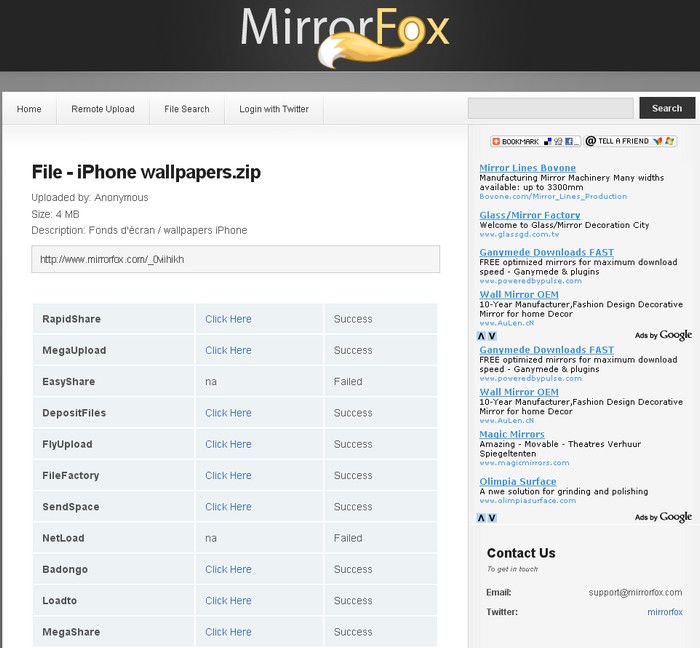Click the down arrow in the second ad block
The image size is (700, 648).
point(492,518)
